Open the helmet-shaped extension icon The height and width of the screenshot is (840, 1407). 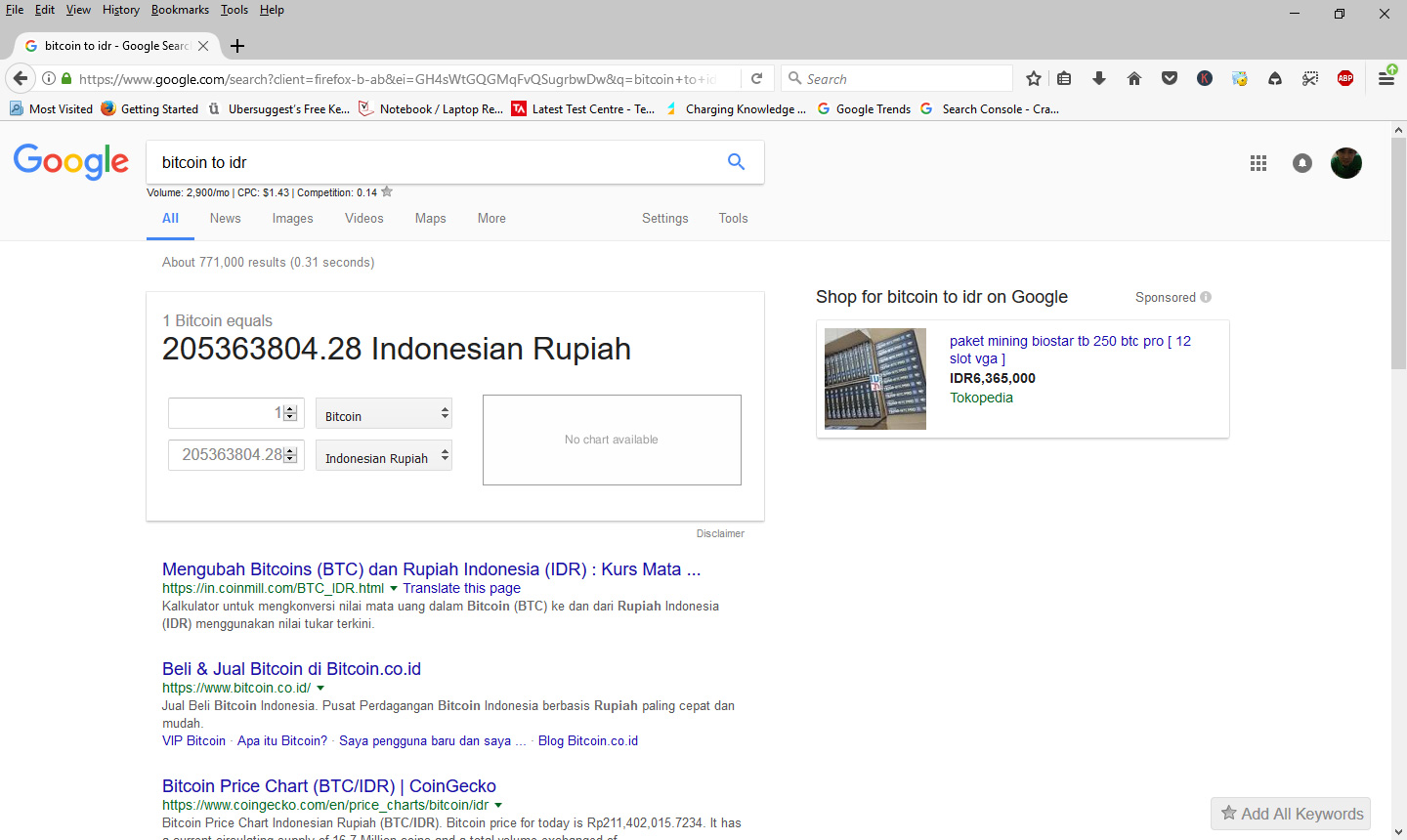(1275, 78)
